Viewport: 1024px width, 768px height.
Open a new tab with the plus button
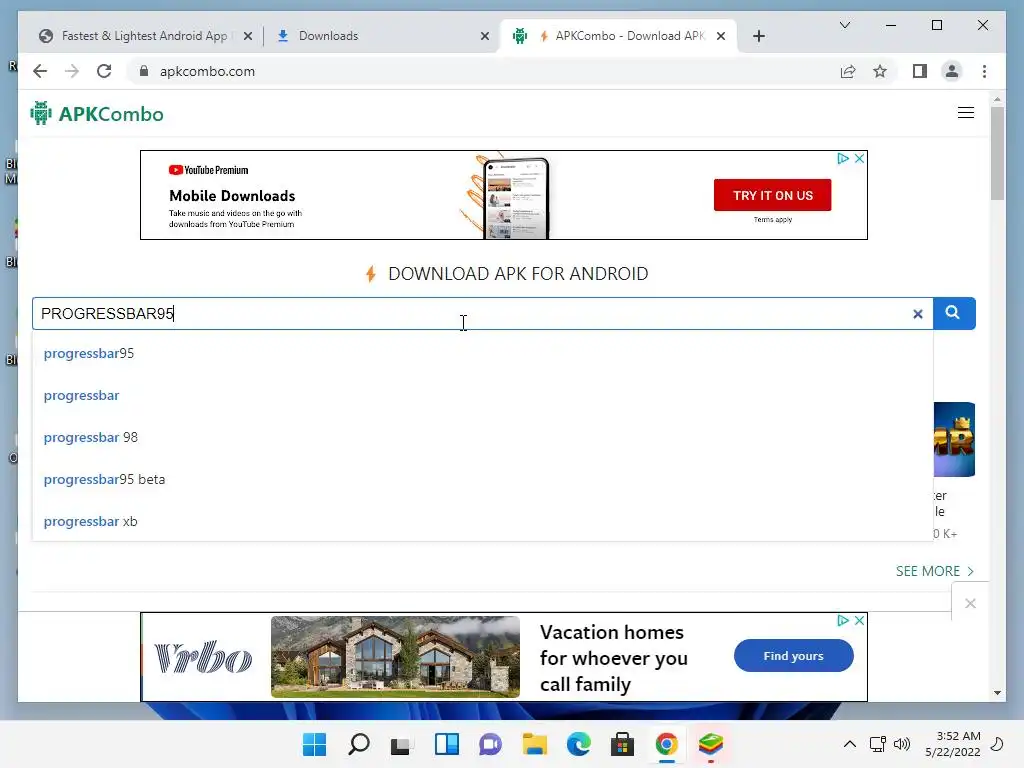[x=758, y=36]
